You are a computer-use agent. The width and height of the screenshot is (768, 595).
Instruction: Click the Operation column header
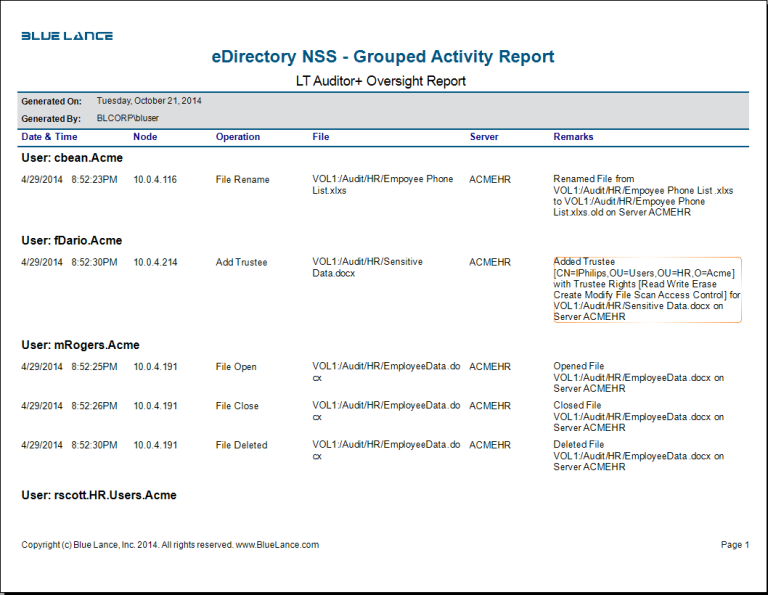[x=238, y=137]
